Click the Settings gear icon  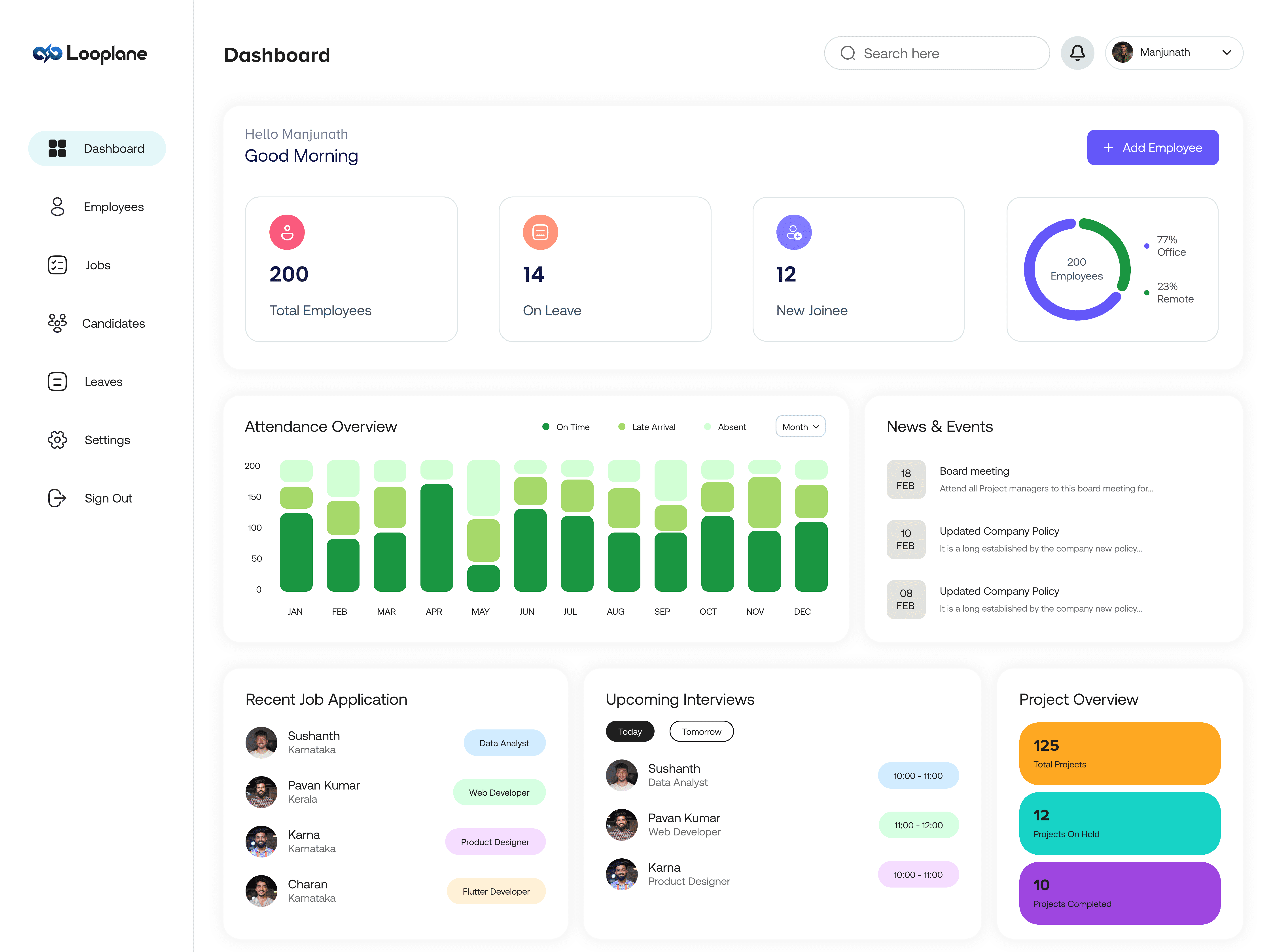tap(57, 440)
